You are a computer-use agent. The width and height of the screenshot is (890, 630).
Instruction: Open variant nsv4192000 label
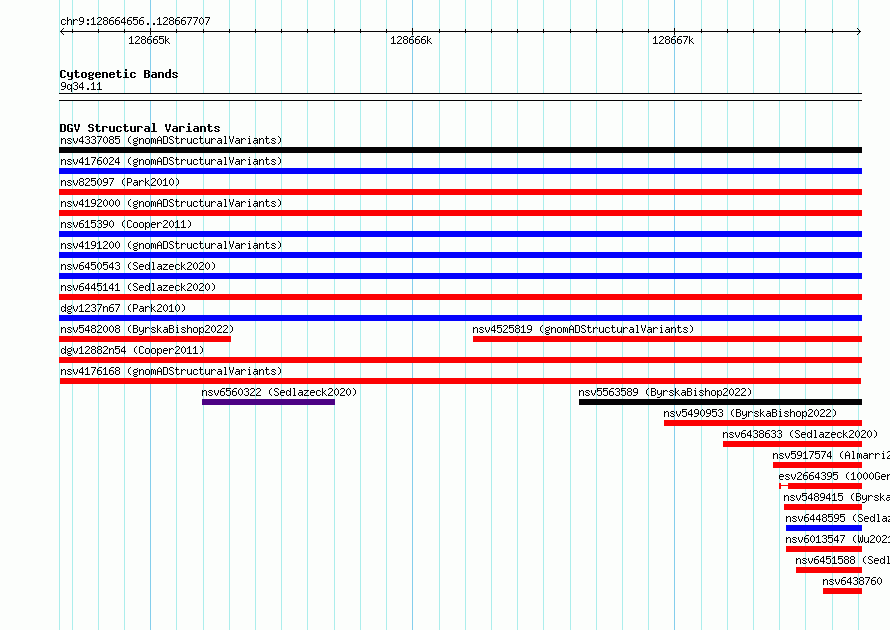(x=171, y=203)
